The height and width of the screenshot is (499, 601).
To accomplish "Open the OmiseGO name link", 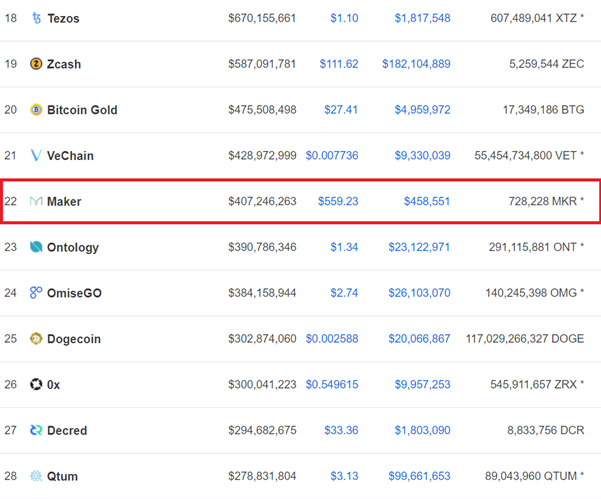I will 74,293.
